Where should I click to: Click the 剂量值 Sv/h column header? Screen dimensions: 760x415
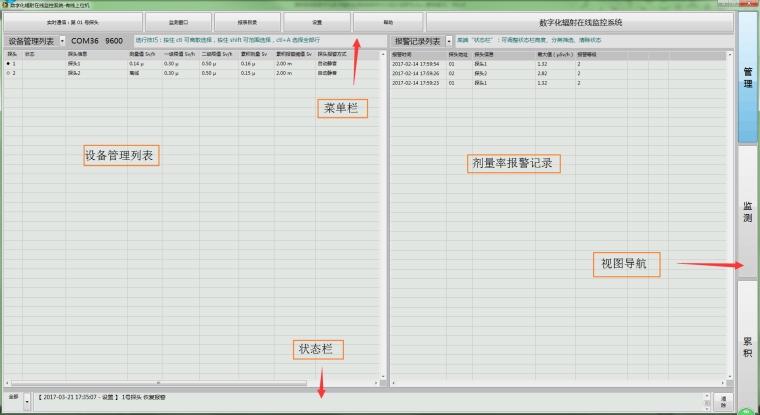[x=145, y=54]
